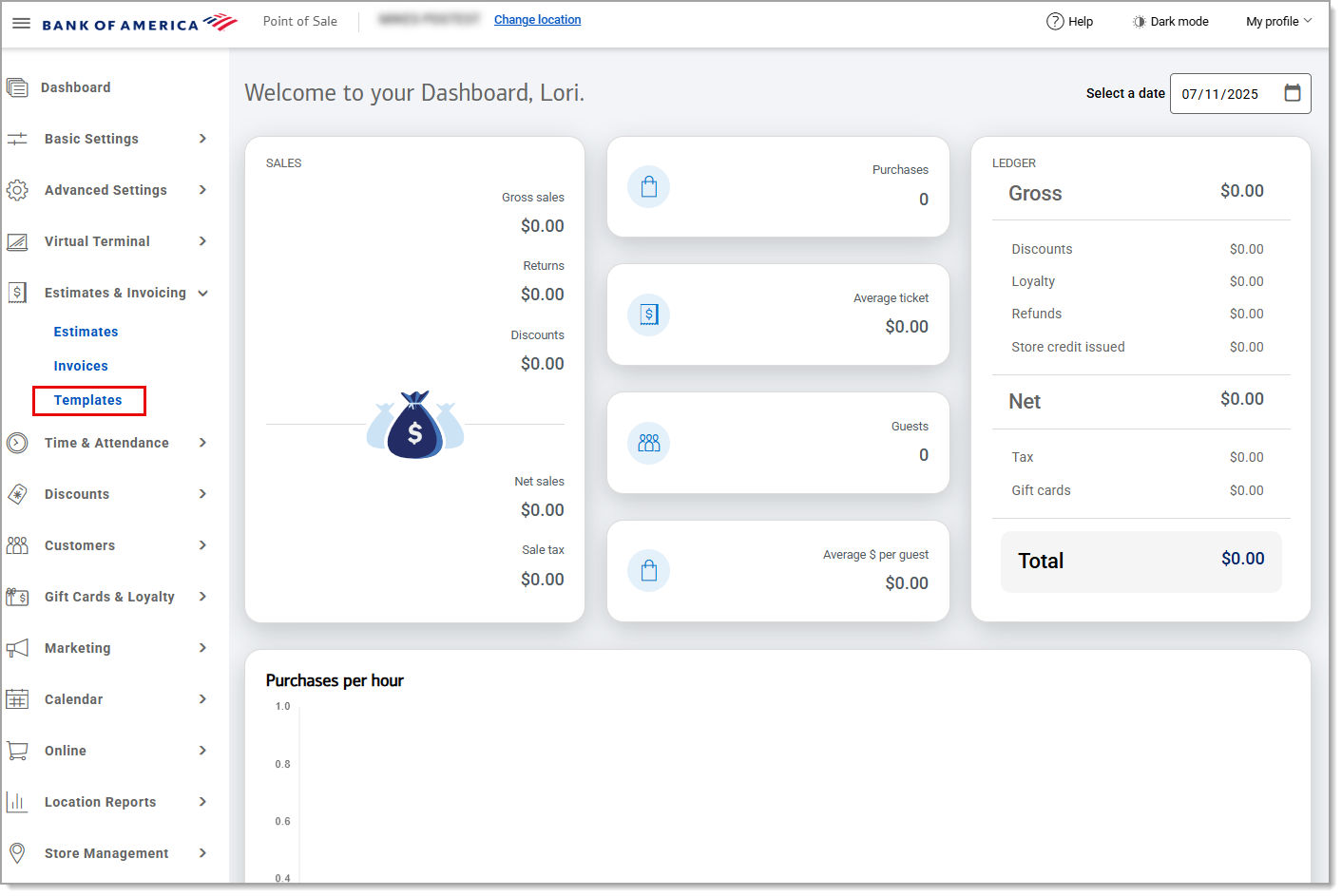Click the Customers people icon
This screenshot has width=1342, height=896.
tap(17, 545)
